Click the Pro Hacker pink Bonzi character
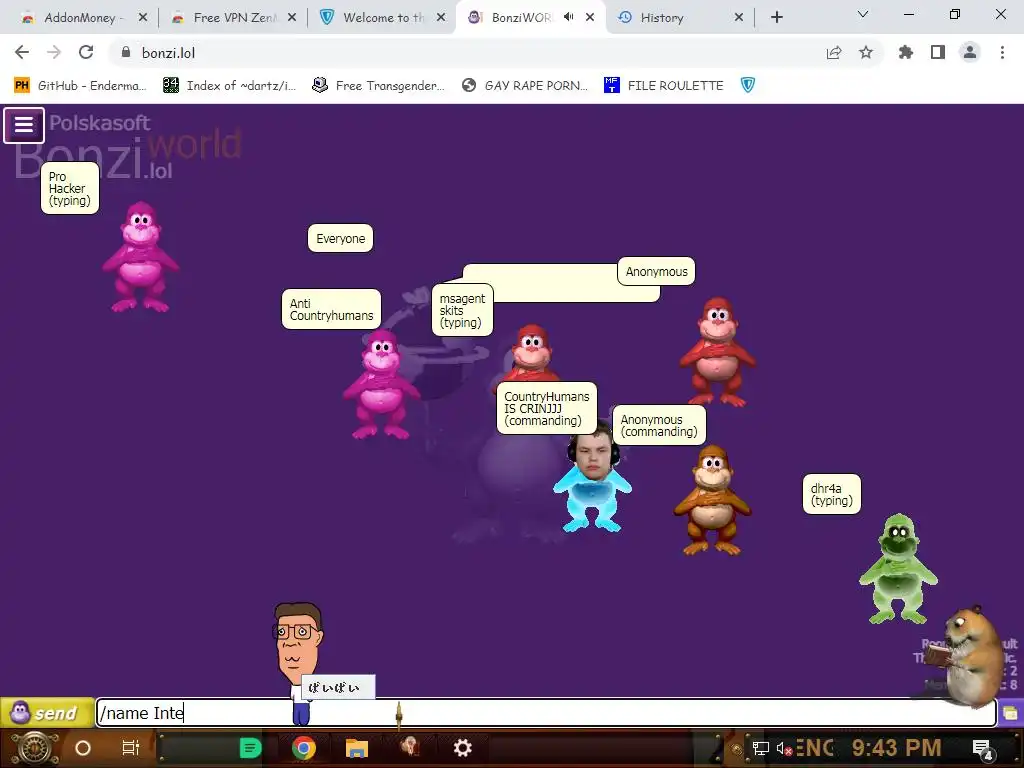Image resolution: width=1024 pixels, height=768 pixels. click(x=140, y=257)
